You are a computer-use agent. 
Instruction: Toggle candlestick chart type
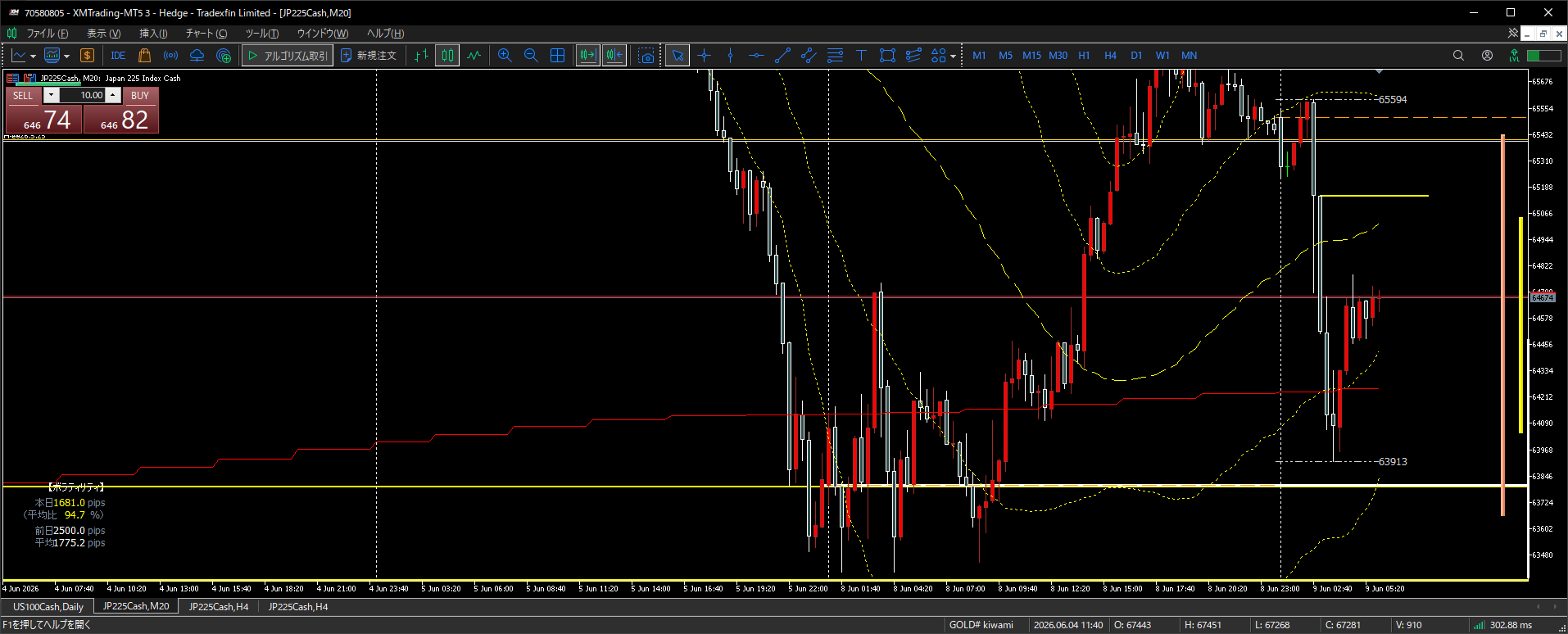tap(447, 56)
